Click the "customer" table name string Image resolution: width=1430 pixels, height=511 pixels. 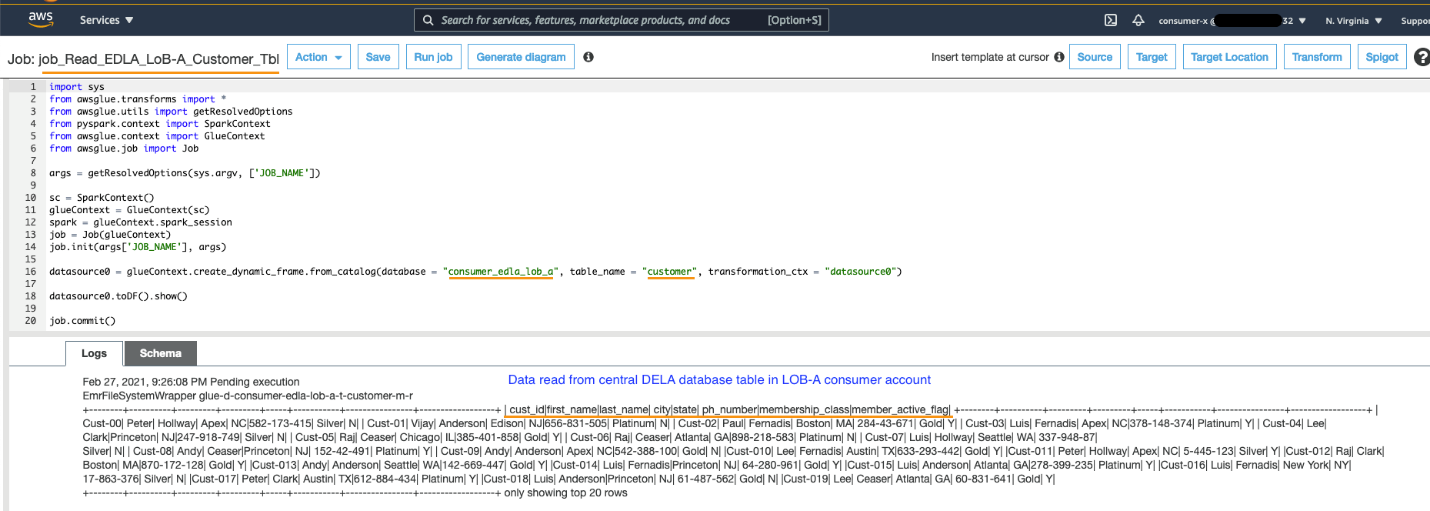670,272
